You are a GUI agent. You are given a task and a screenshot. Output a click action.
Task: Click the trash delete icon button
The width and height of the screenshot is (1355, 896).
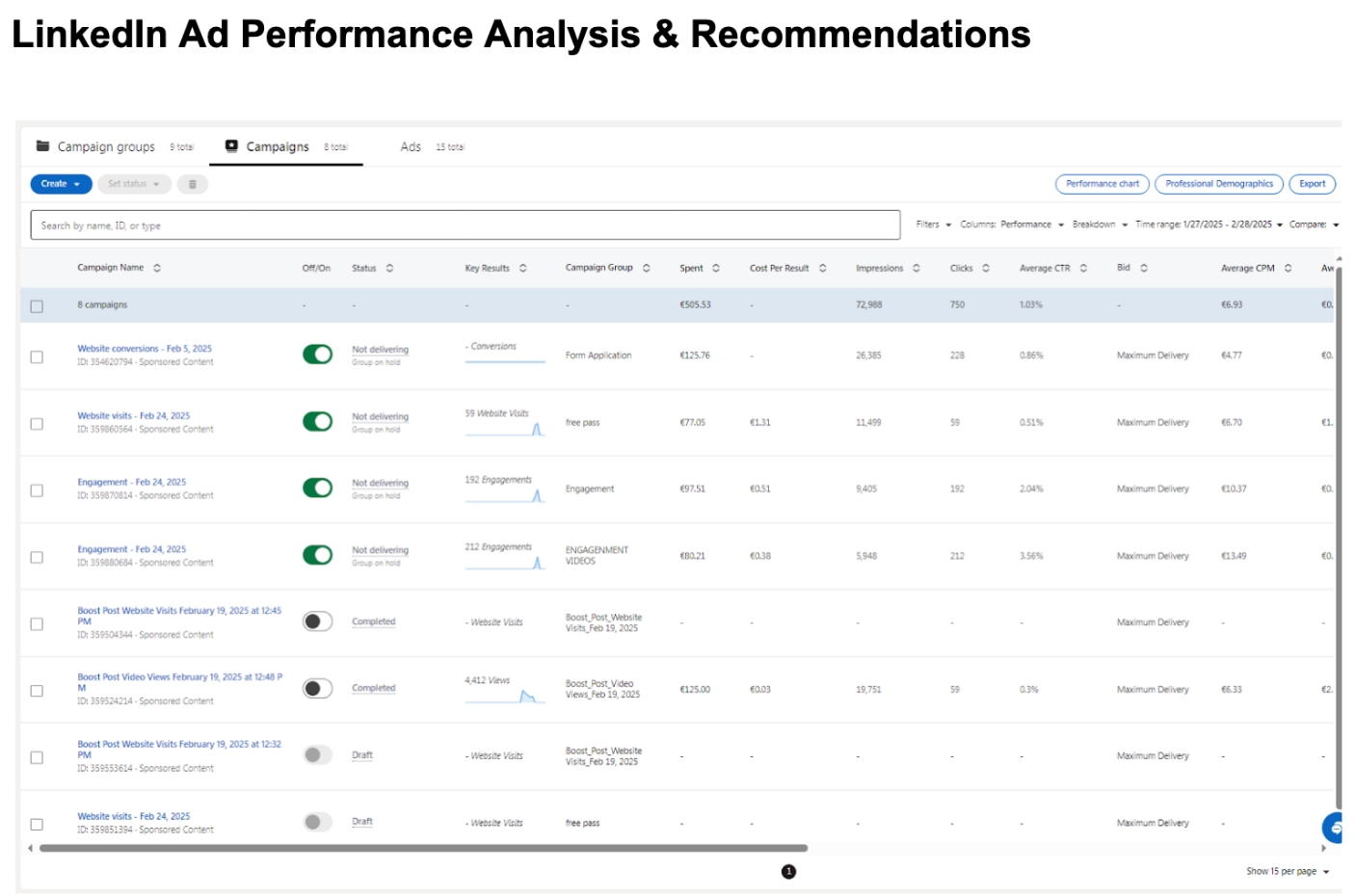pyautogui.click(x=192, y=184)
